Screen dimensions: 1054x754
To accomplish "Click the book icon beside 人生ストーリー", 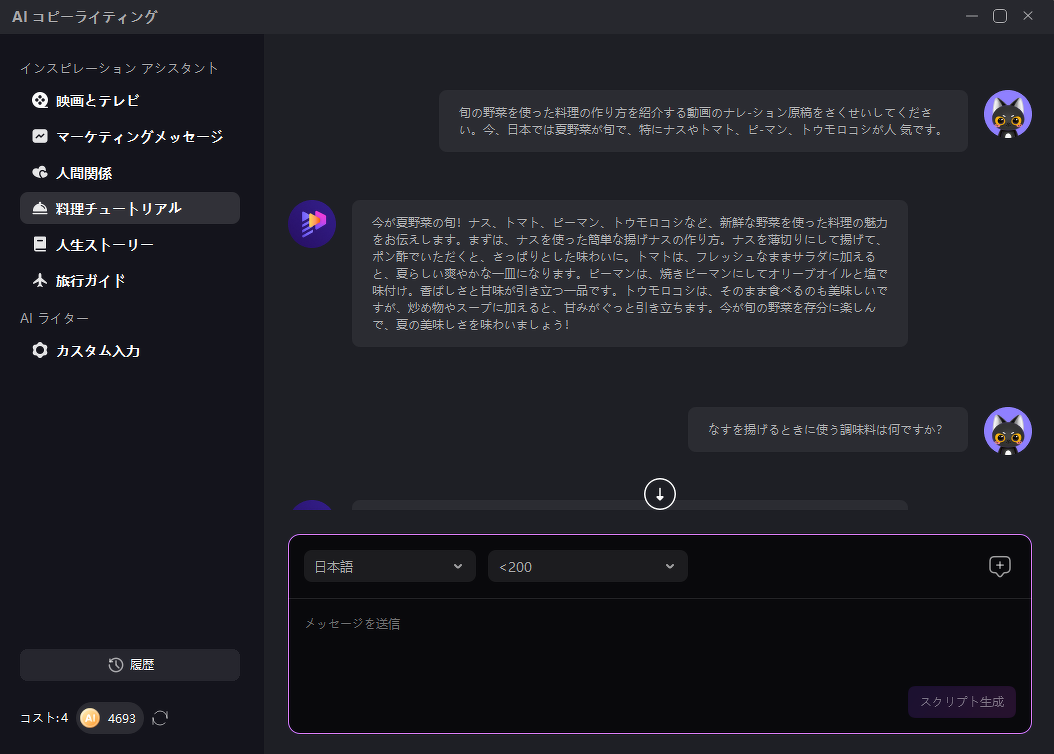I will [40, 244].
